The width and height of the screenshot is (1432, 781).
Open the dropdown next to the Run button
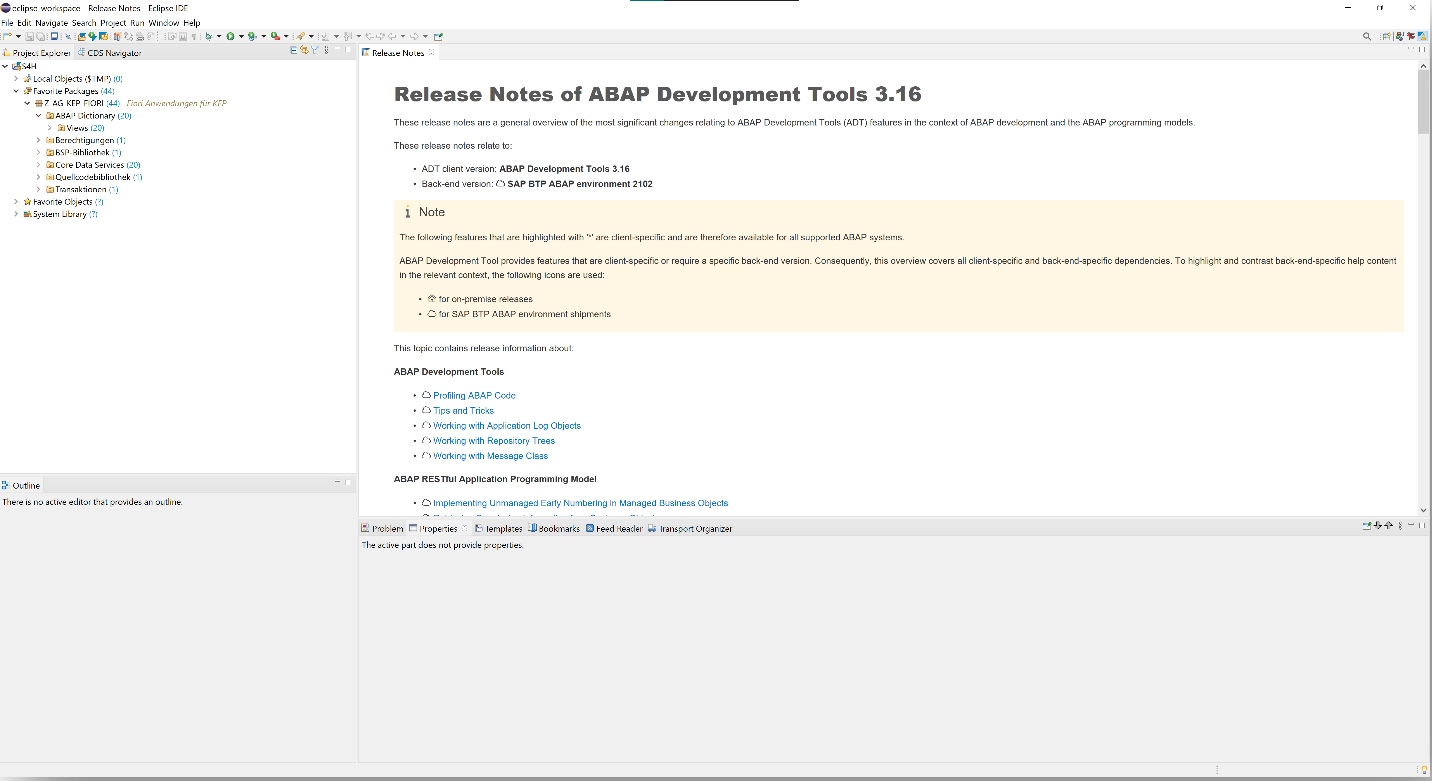click(241, 35)
